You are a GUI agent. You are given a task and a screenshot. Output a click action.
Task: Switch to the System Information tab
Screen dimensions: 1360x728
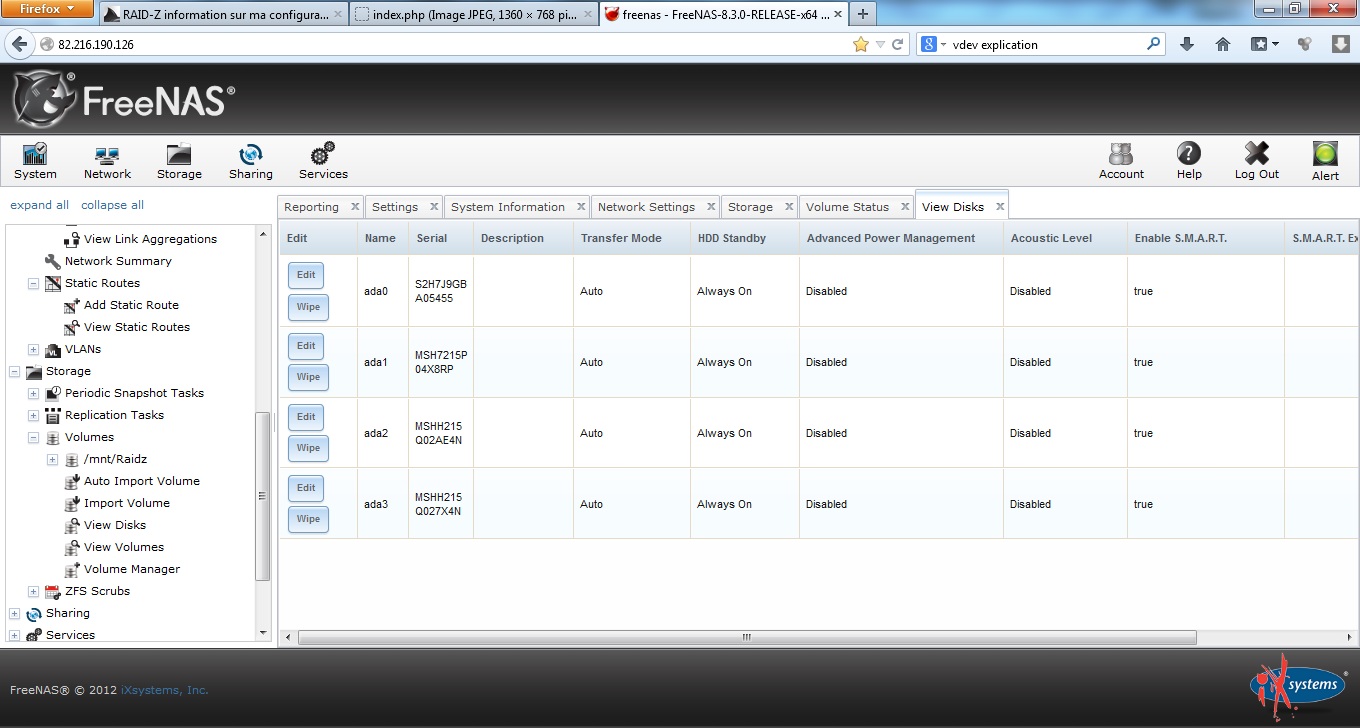click(508, 207)
